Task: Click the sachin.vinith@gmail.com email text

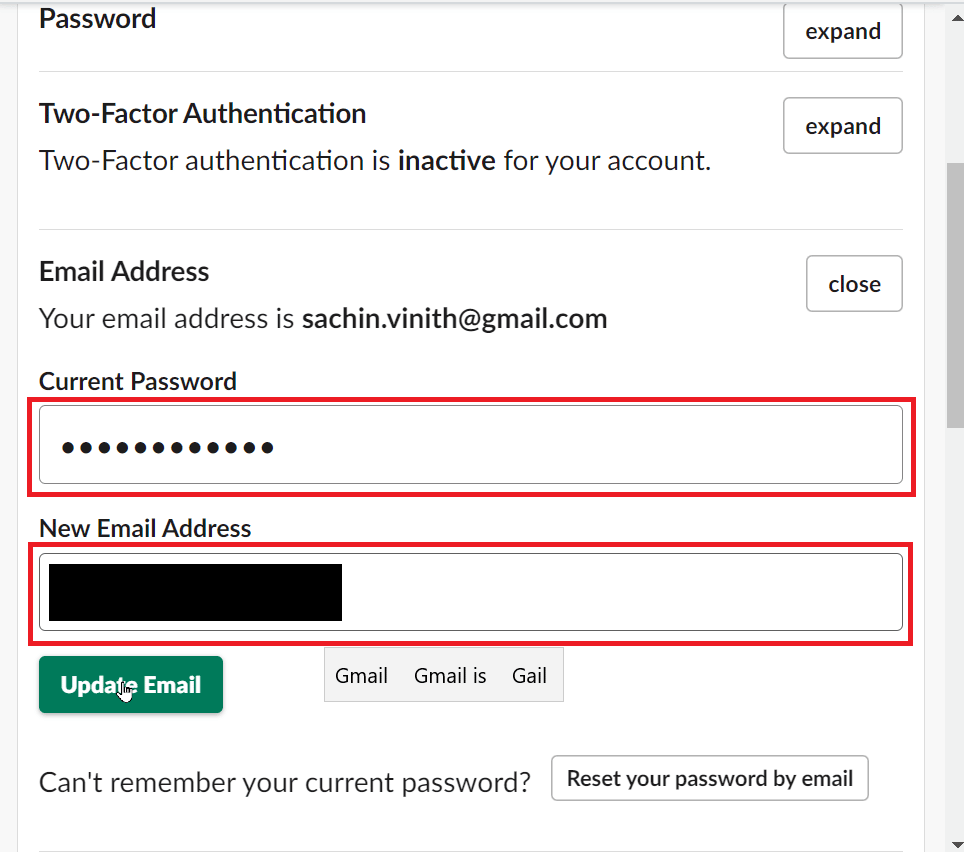Action: 454,319
